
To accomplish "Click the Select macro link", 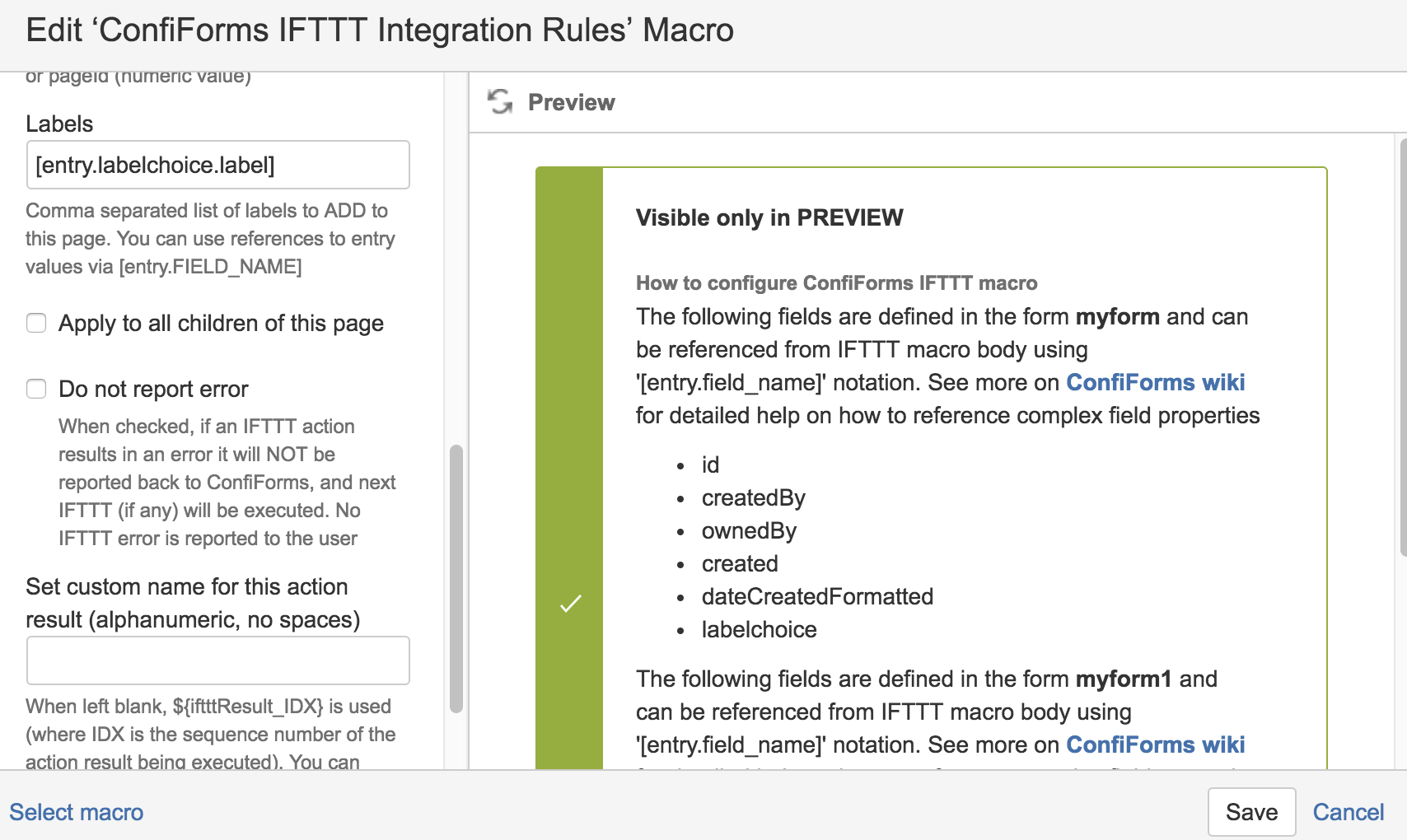I will point(77,812).
